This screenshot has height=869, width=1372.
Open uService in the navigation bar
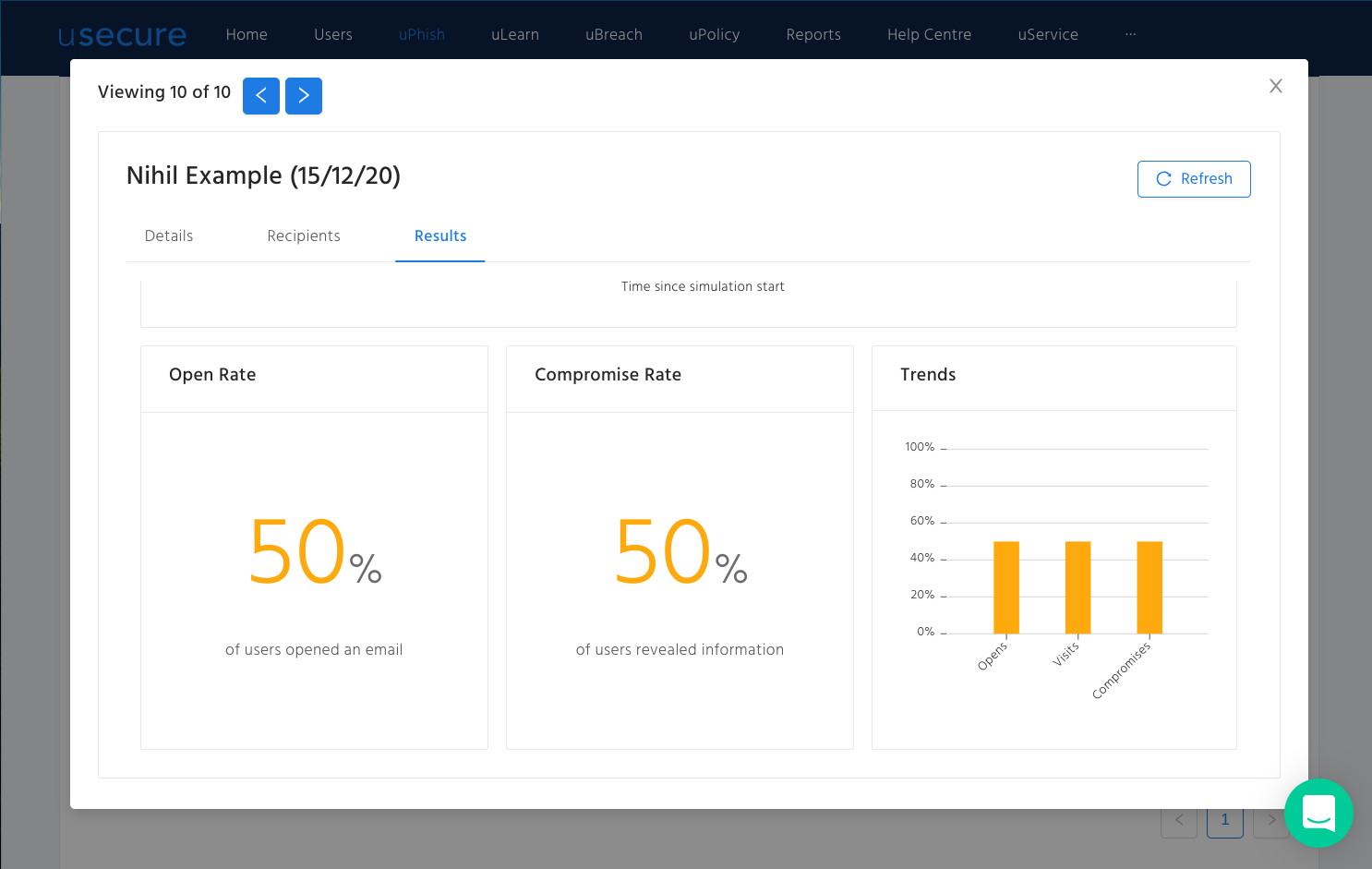click(1048, 35)
